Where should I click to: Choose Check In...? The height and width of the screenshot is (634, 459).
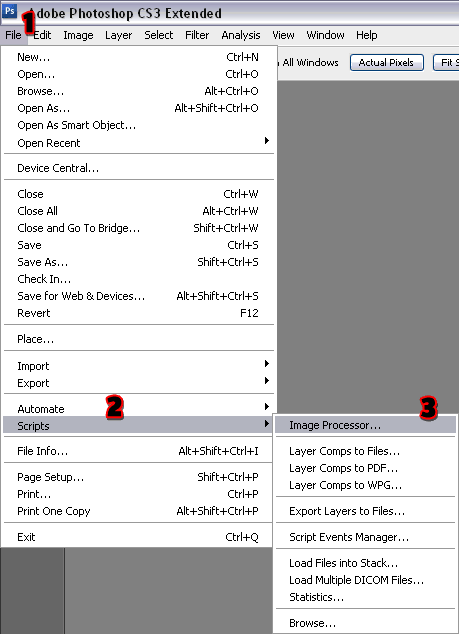pos(138,279)
